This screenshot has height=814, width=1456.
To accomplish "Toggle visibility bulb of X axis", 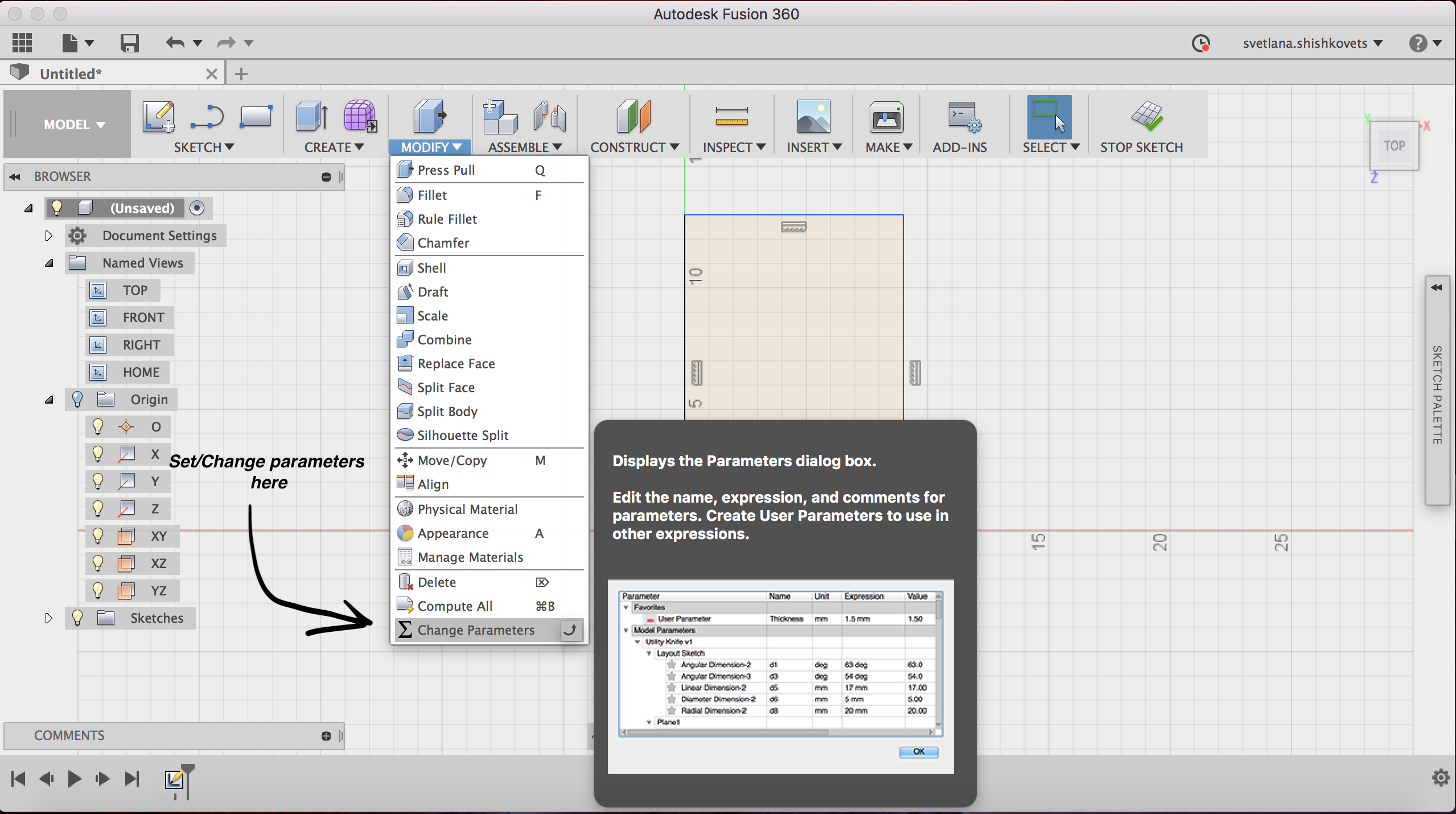I will 98,454.
